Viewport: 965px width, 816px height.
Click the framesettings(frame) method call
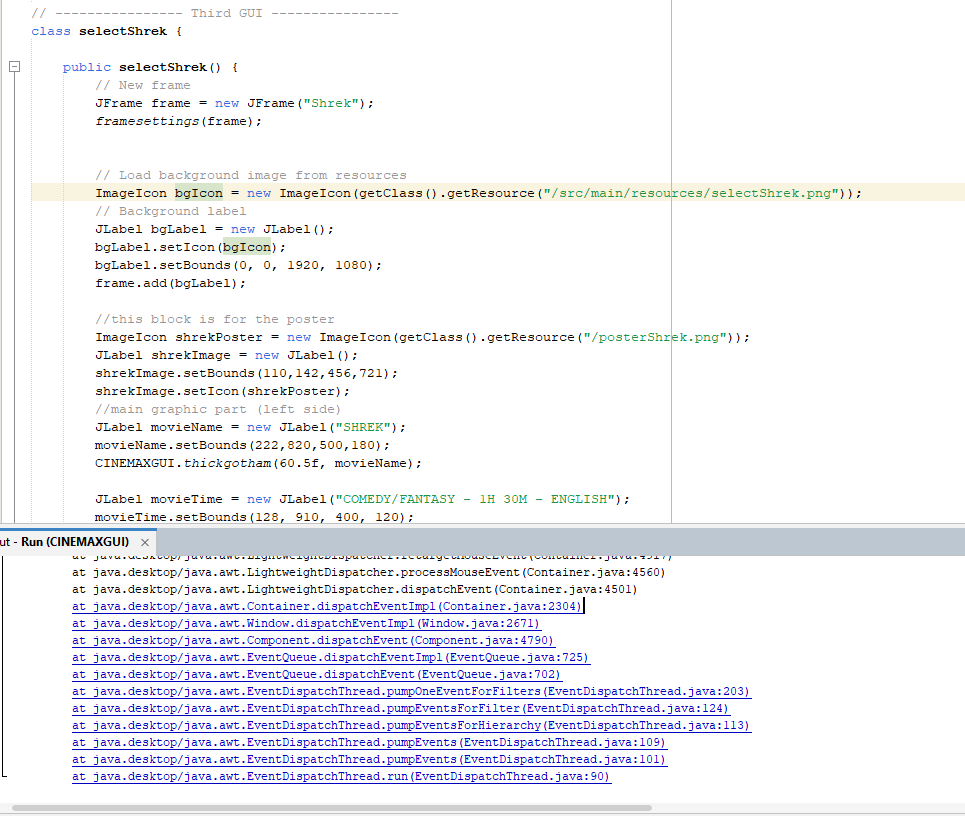tap(178, 121)
